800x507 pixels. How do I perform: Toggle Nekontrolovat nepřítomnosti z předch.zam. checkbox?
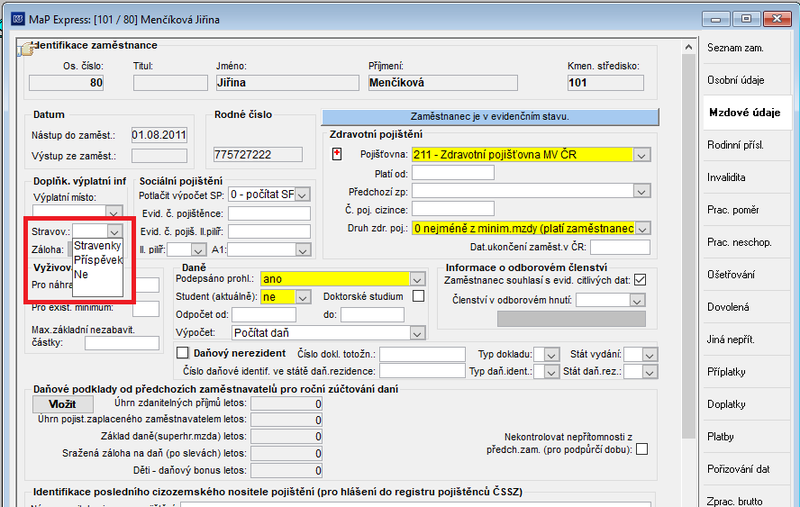[x=642, y=449]
